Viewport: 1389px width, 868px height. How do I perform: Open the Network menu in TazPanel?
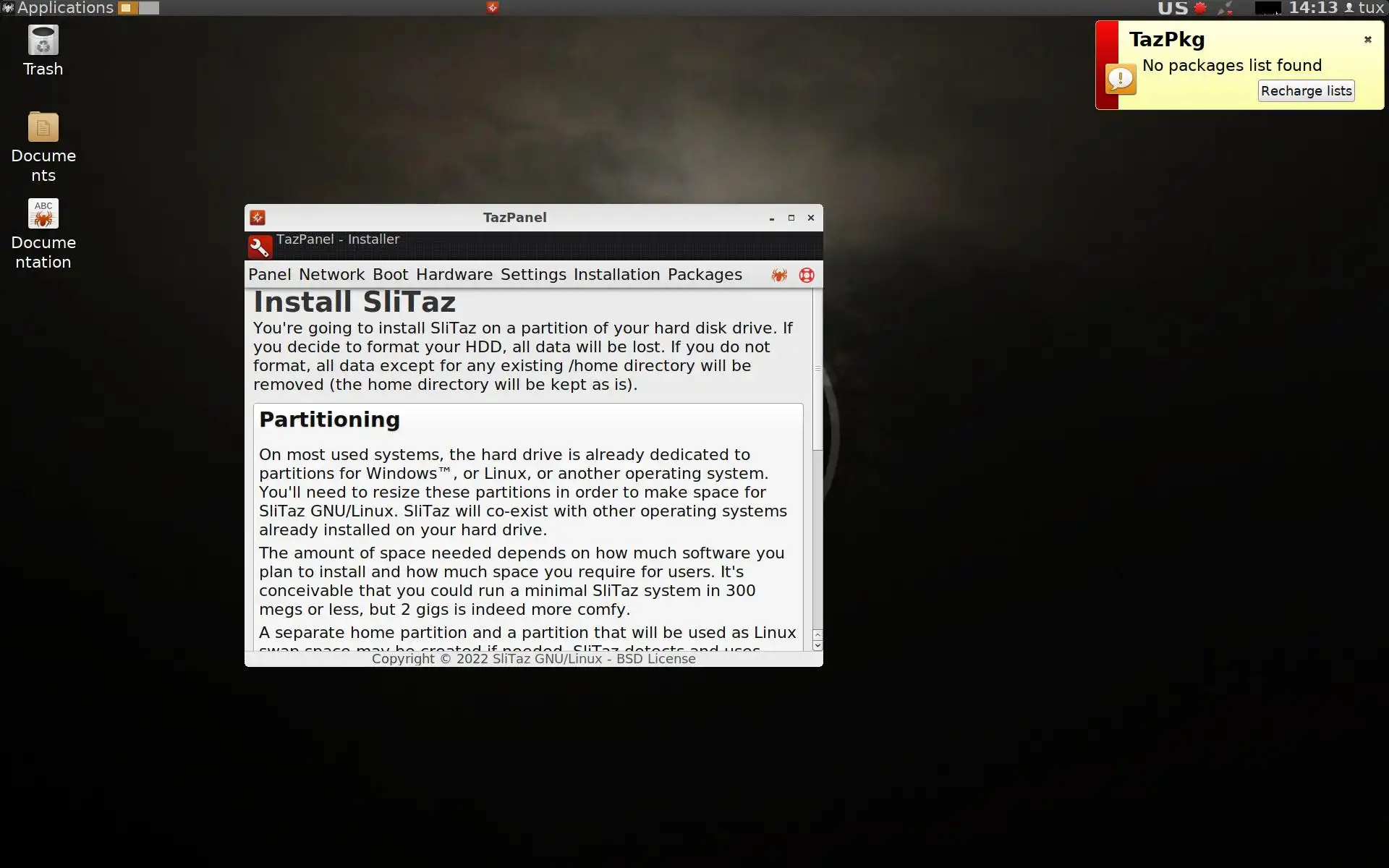[x=331, y=275]
